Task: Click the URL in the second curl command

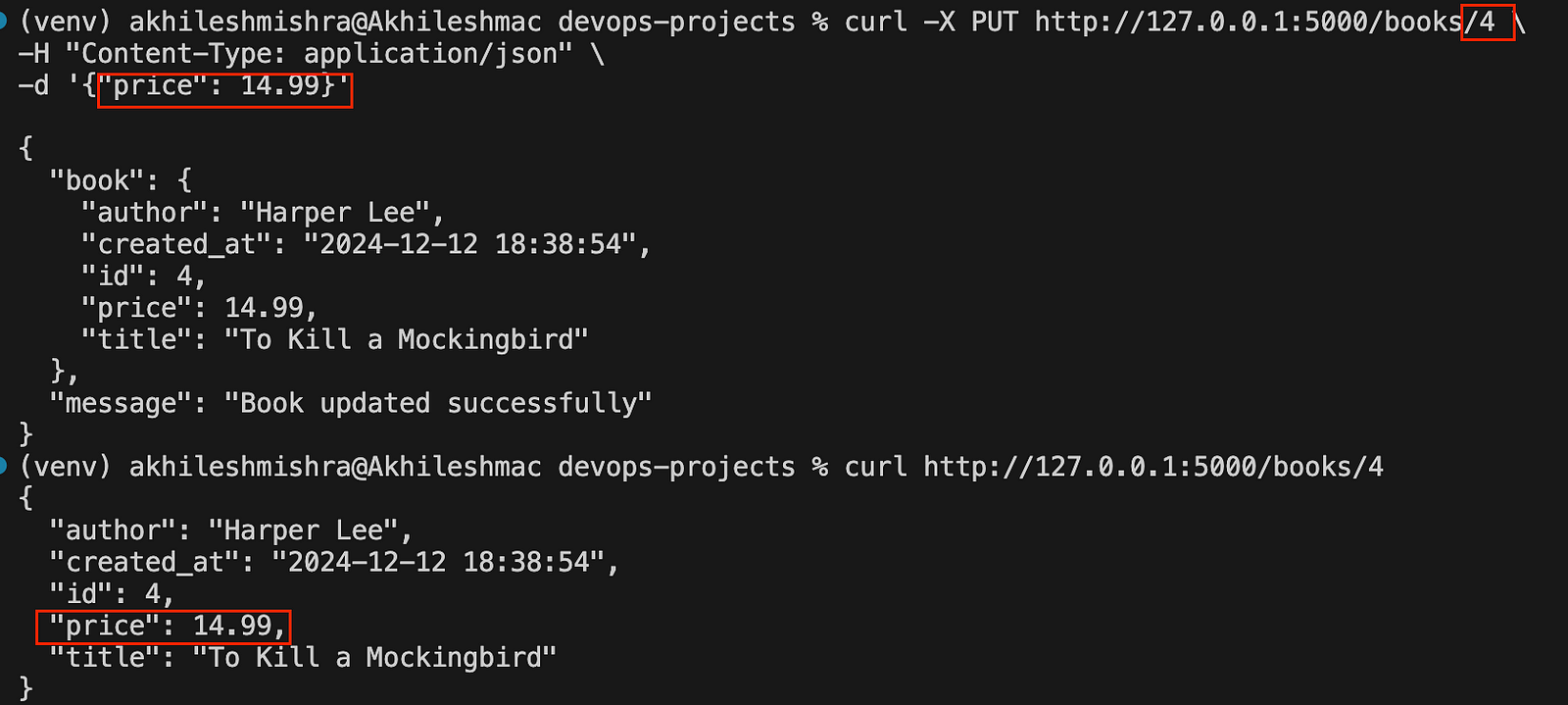Action: tap(1153, 467)
